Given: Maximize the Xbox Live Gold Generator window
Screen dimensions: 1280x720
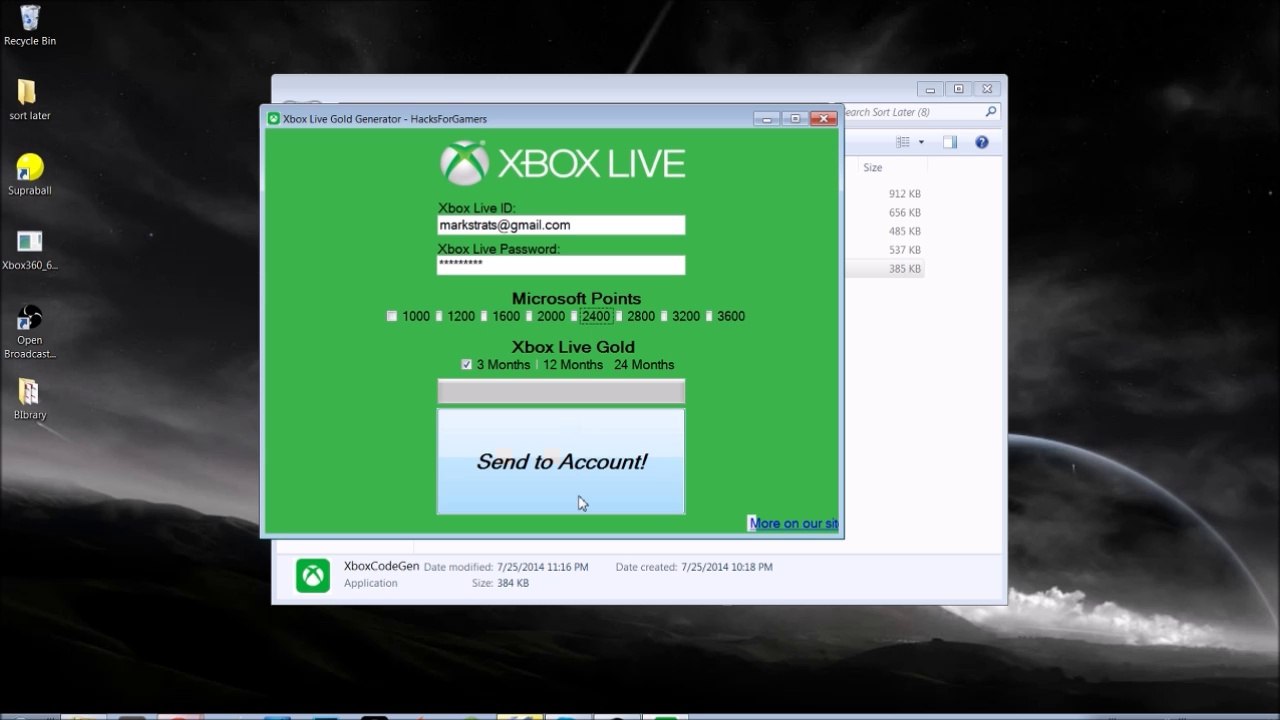Looking at the screenshot, I should (x=795, y=118).
